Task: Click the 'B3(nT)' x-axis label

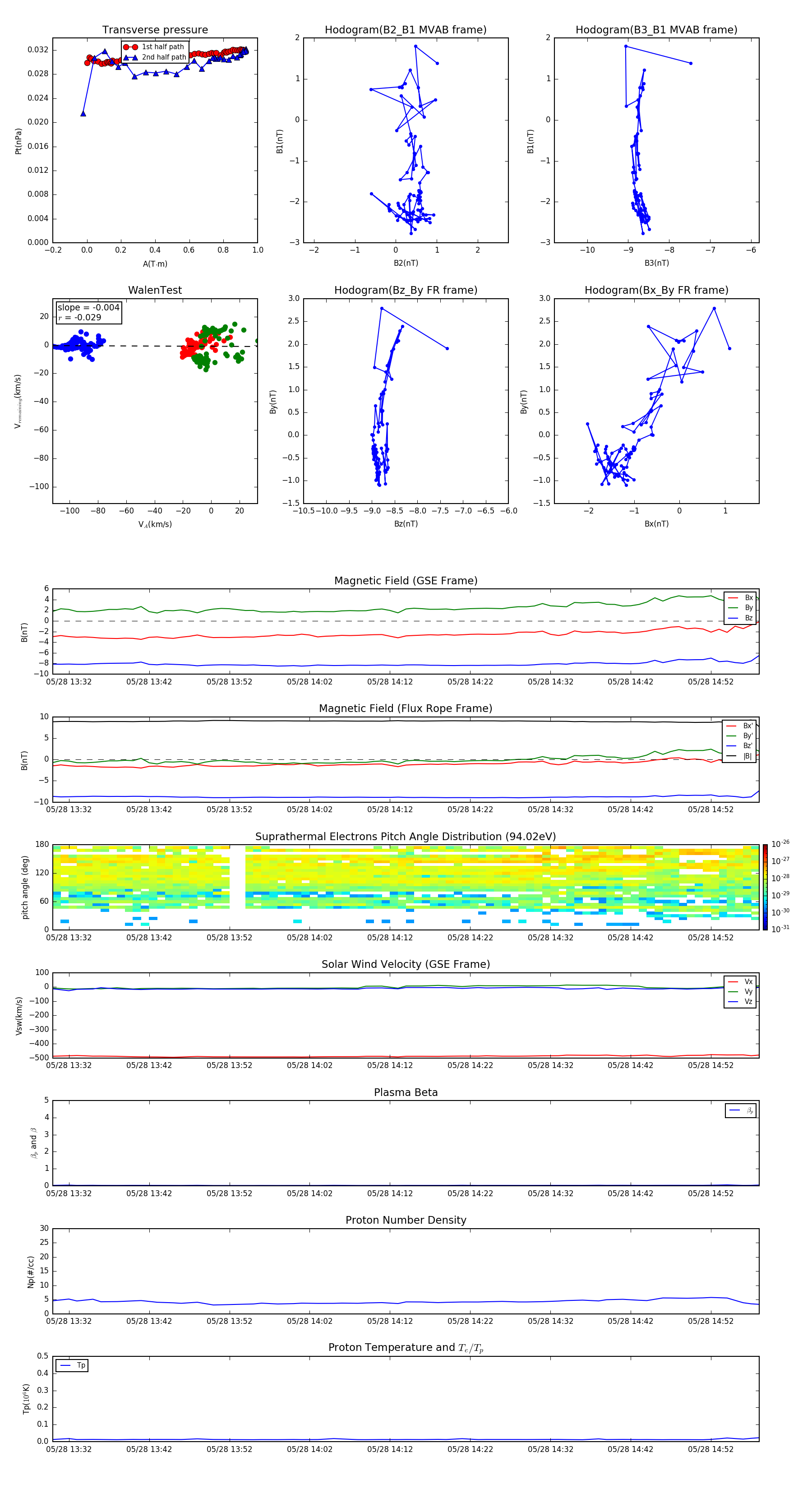Action: coord(656,263)
